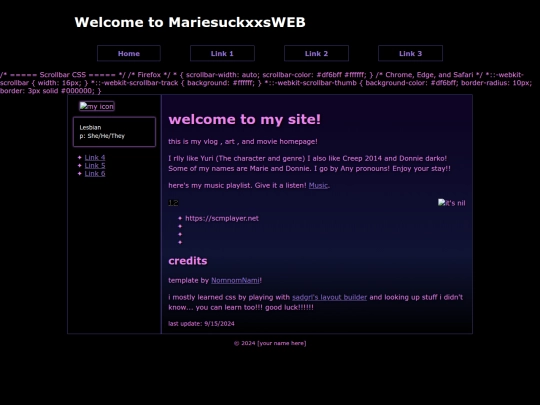Click the 'welcome to my site!' heading

pyautogui.click(x=245, y=120)
